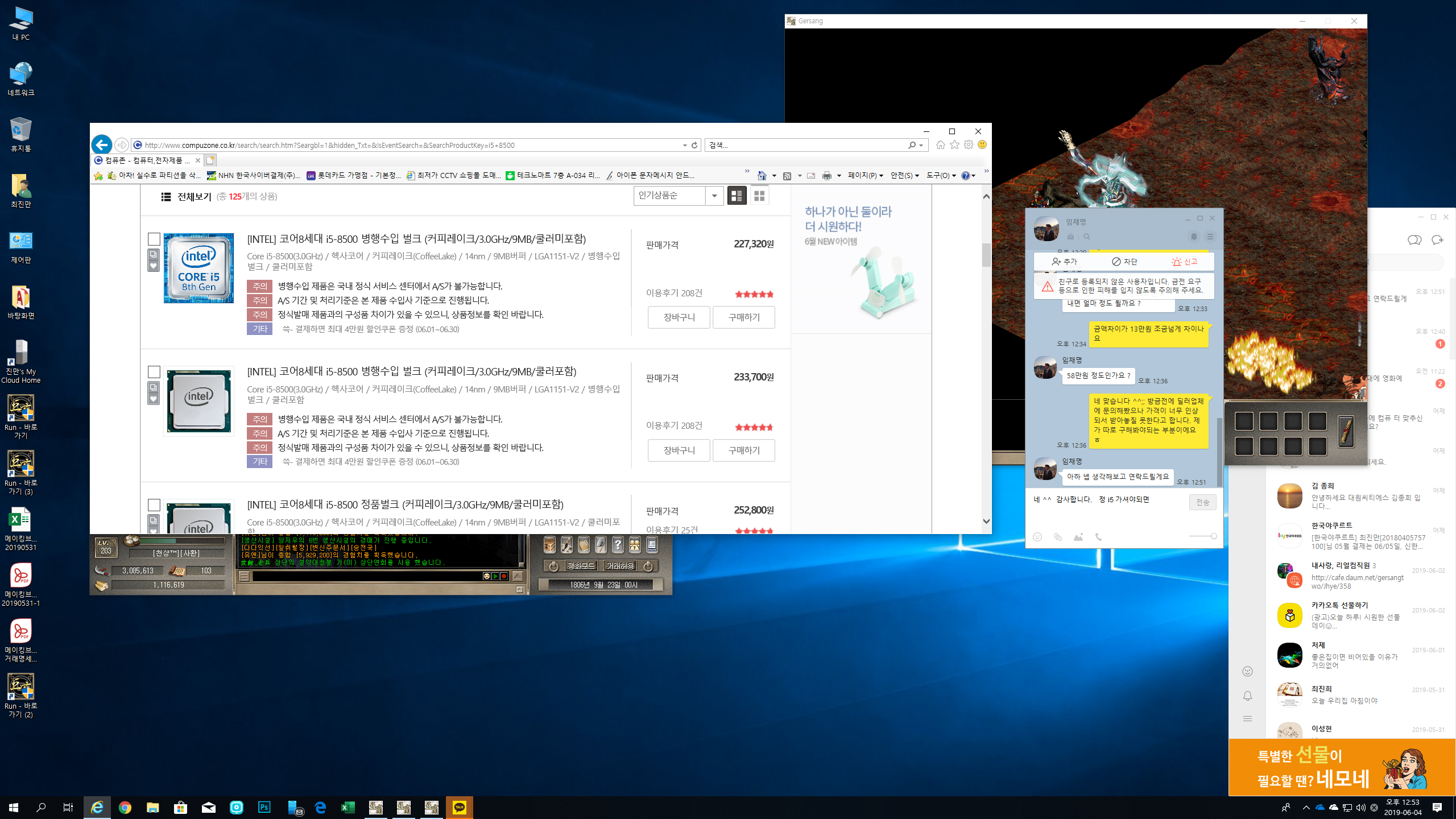Screen dimensions: 1456x819
Task: Click the chat message input field
Action: pos(1107,508)
